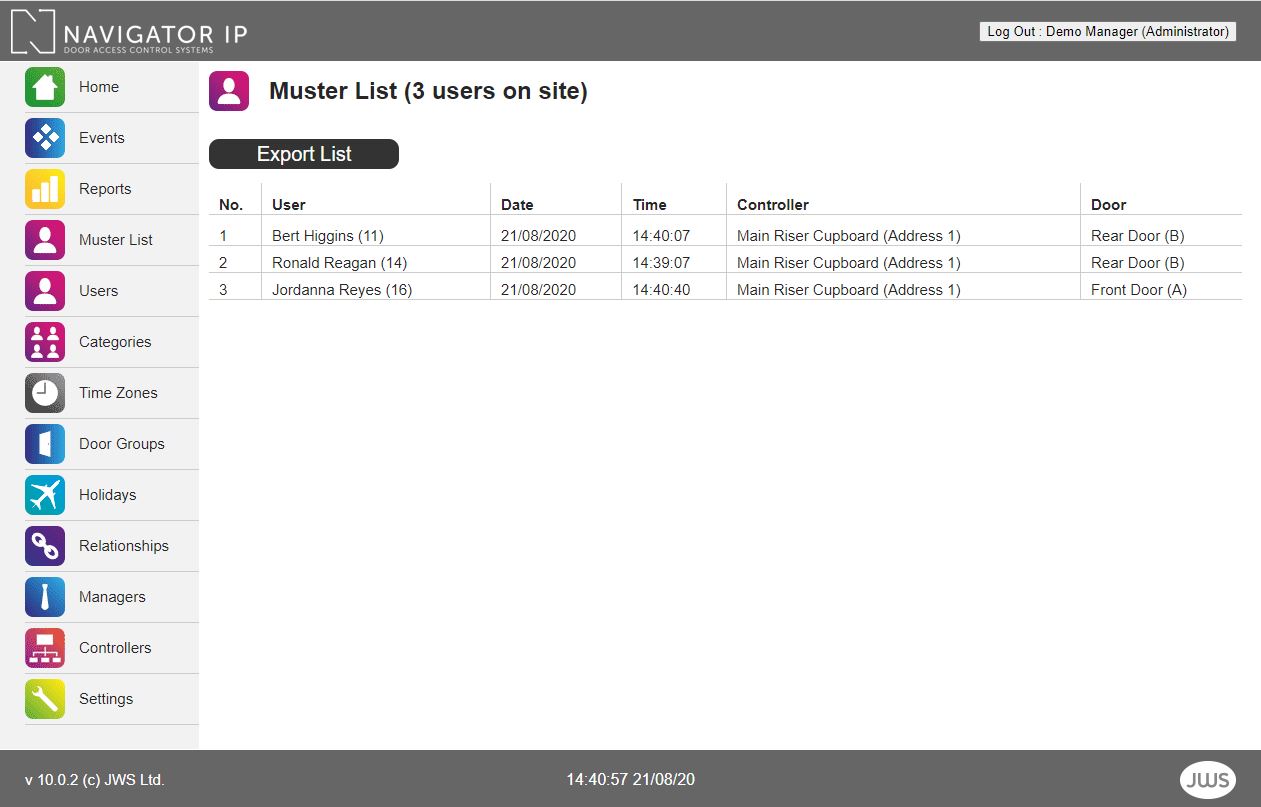Click the Controller column header
The height and width of the screenshot is (807, 1261).
pos(773,204)
